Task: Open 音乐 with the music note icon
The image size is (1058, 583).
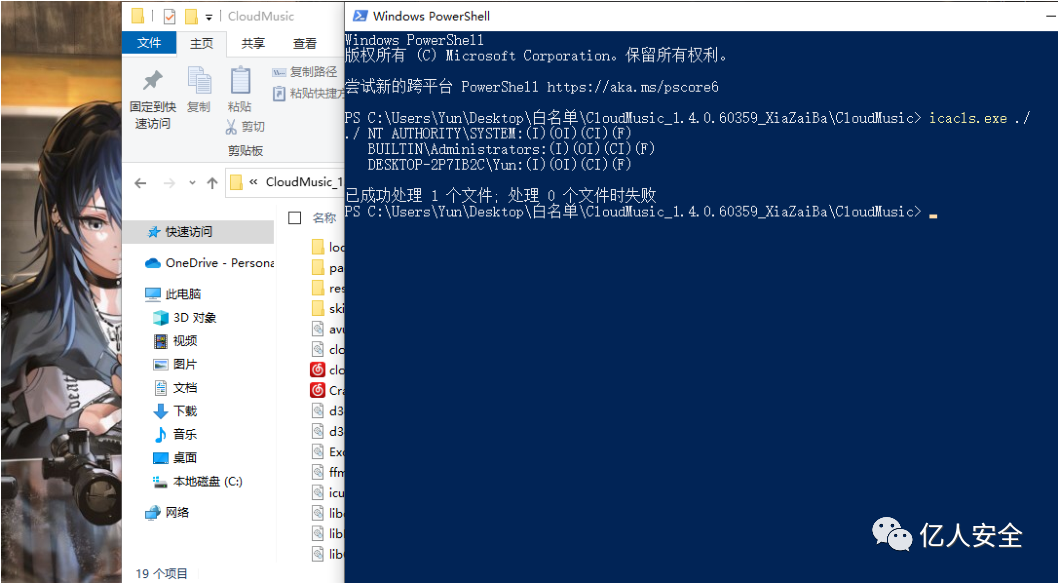Action: click(x=161, y=434)
